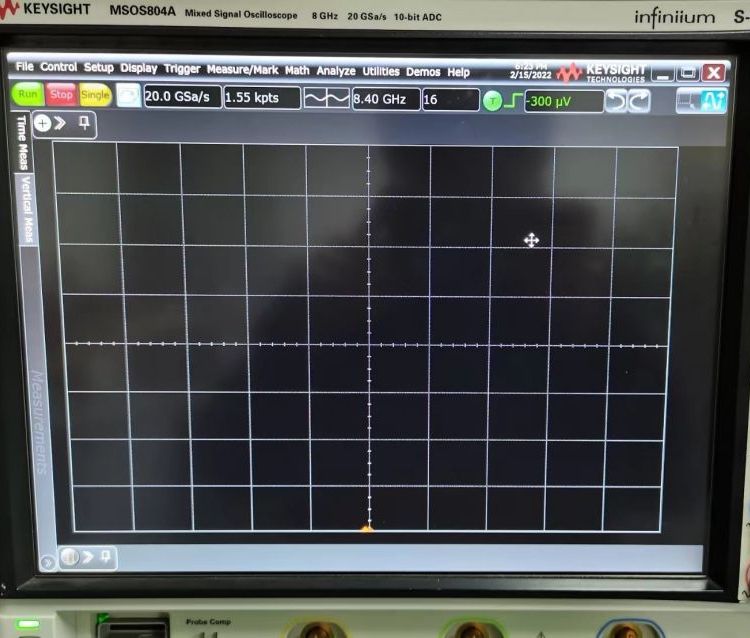Click the autoscale icon beside Single
The image size is (750, 638).
click(x=128, y=96)
